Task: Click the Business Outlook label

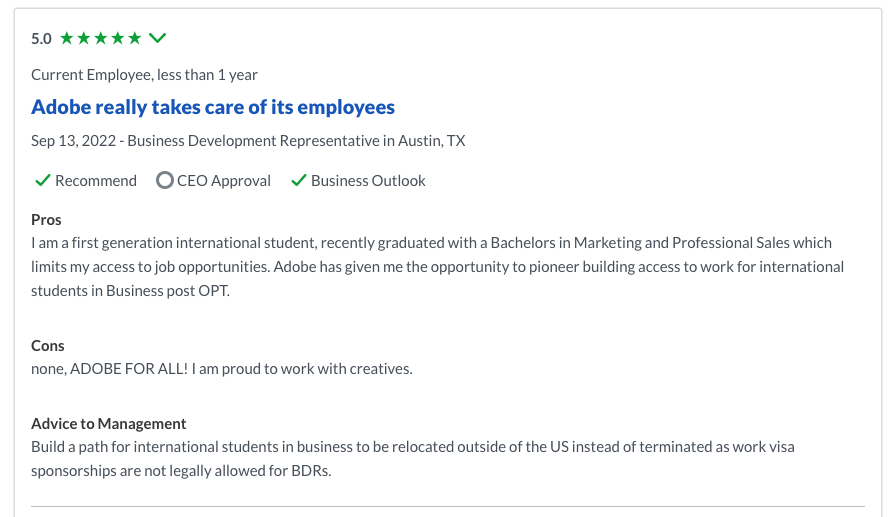Action: click(368, 181)
